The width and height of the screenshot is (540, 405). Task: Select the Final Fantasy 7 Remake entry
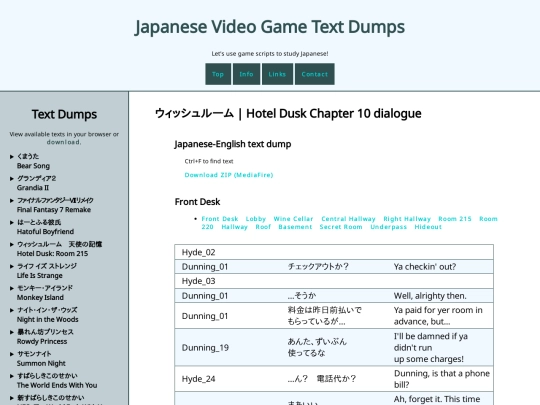55,205
